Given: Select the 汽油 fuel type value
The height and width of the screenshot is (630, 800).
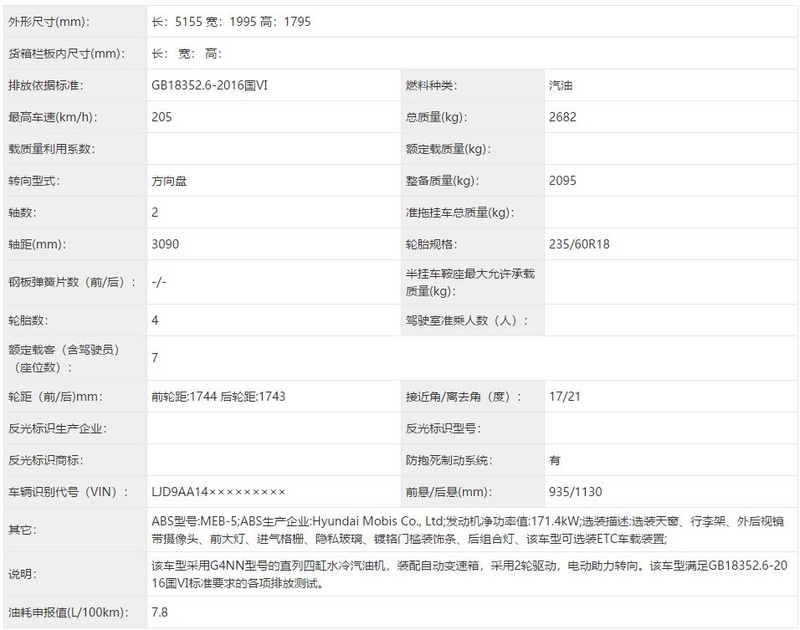Looking at the screenshot, I should tap(561, 86).
